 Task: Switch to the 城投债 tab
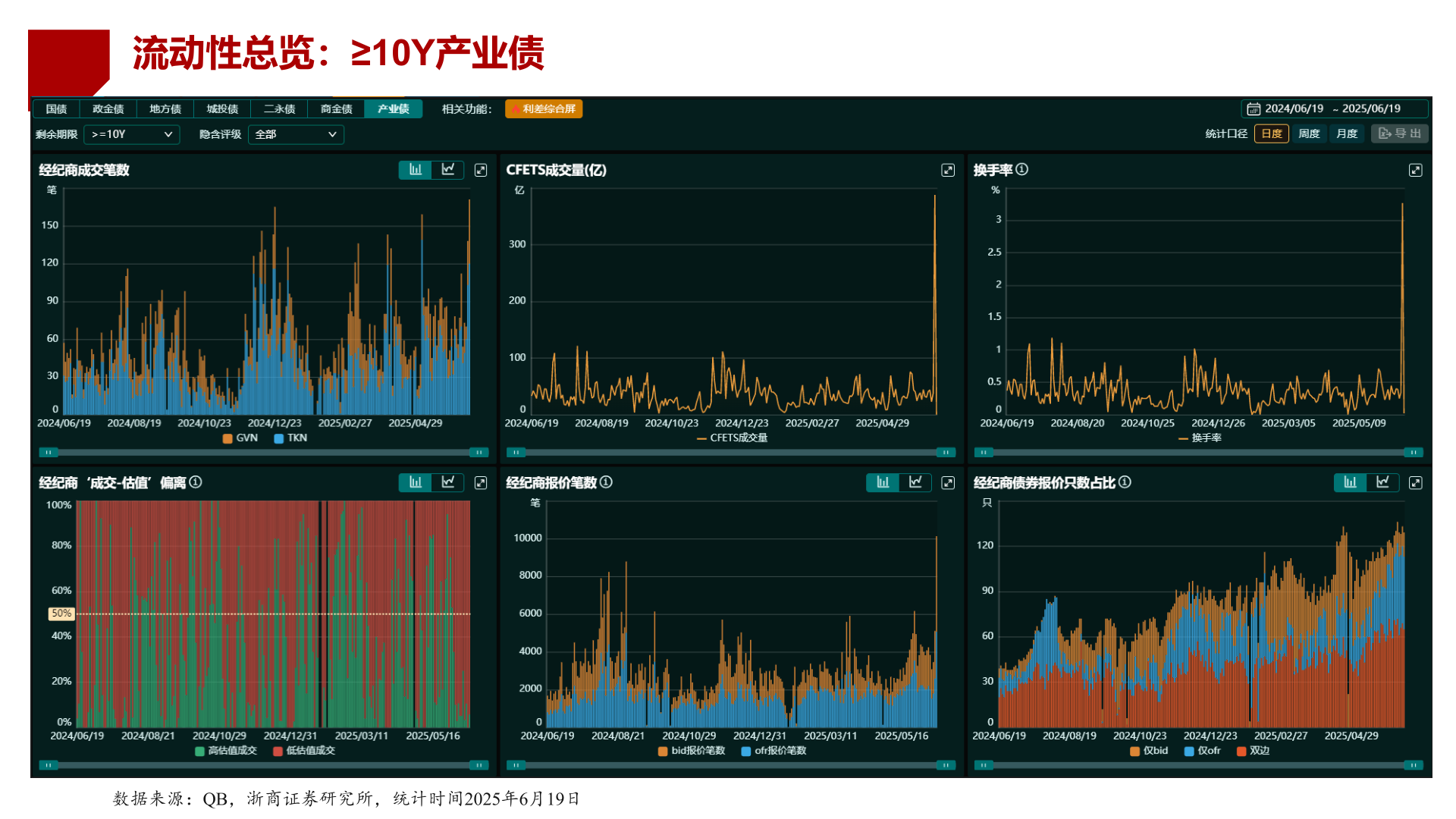pyautogui.click(x=222, y=109)
